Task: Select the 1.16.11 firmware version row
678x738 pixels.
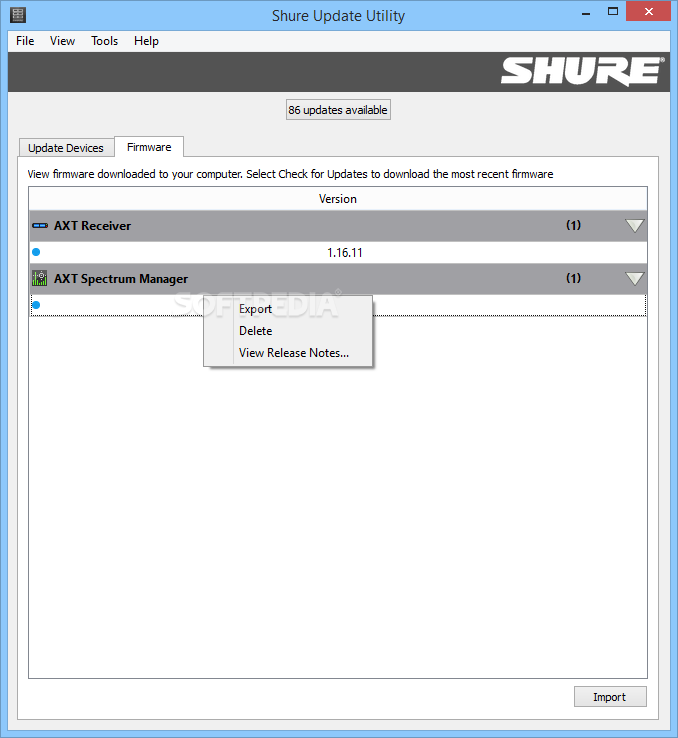Action: click(x=338, y=253)
